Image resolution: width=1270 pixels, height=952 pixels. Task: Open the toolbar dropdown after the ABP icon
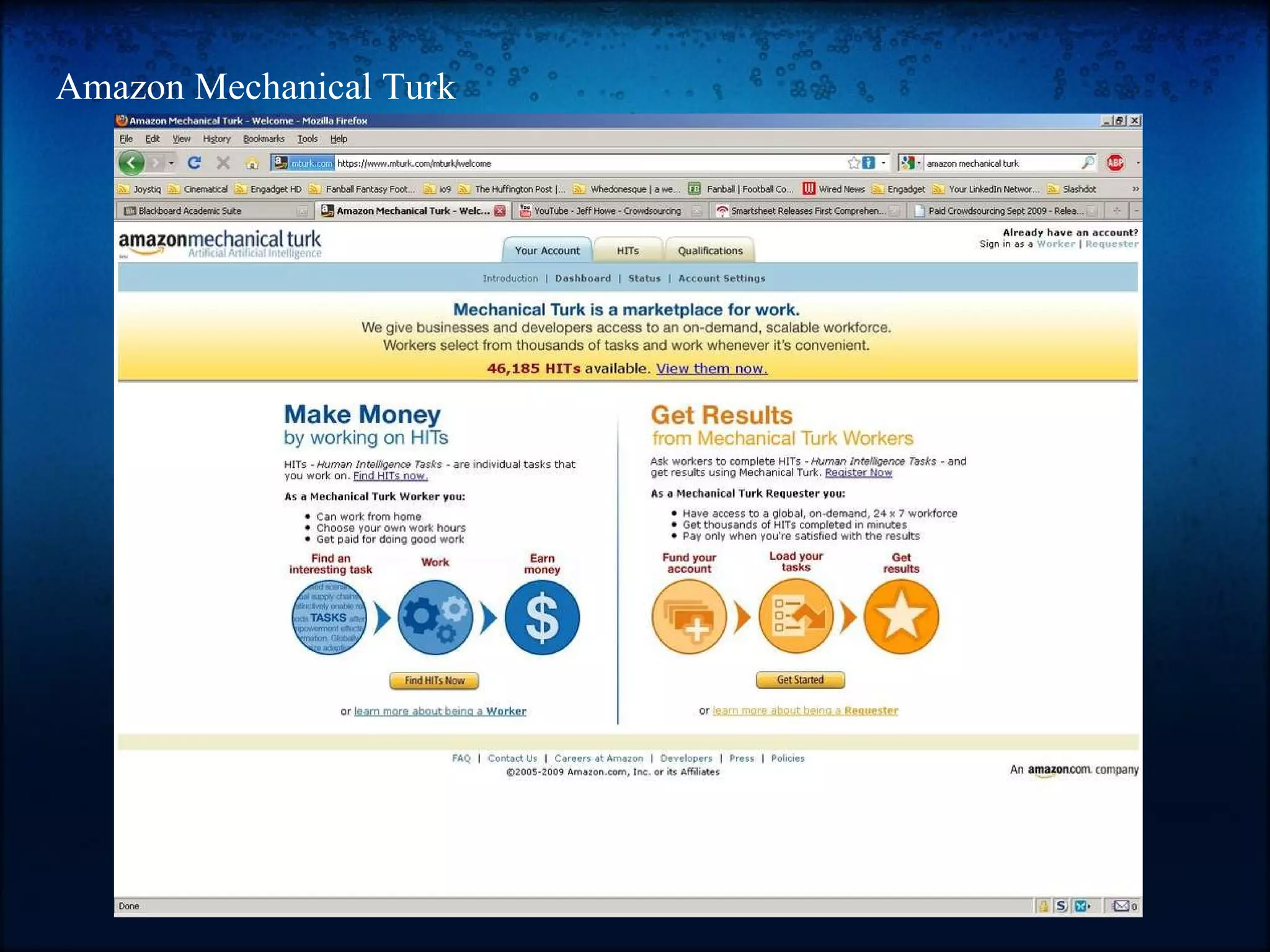[x=1138, y=163]
